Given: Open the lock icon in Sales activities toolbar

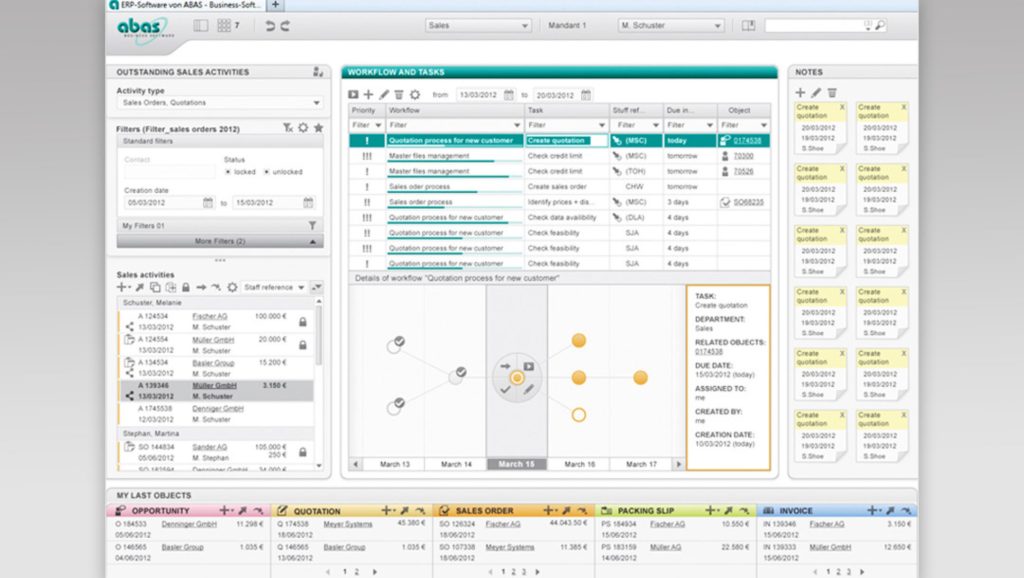Looking at the screenshot, I should pyautogui.click(x=186, y=285).
